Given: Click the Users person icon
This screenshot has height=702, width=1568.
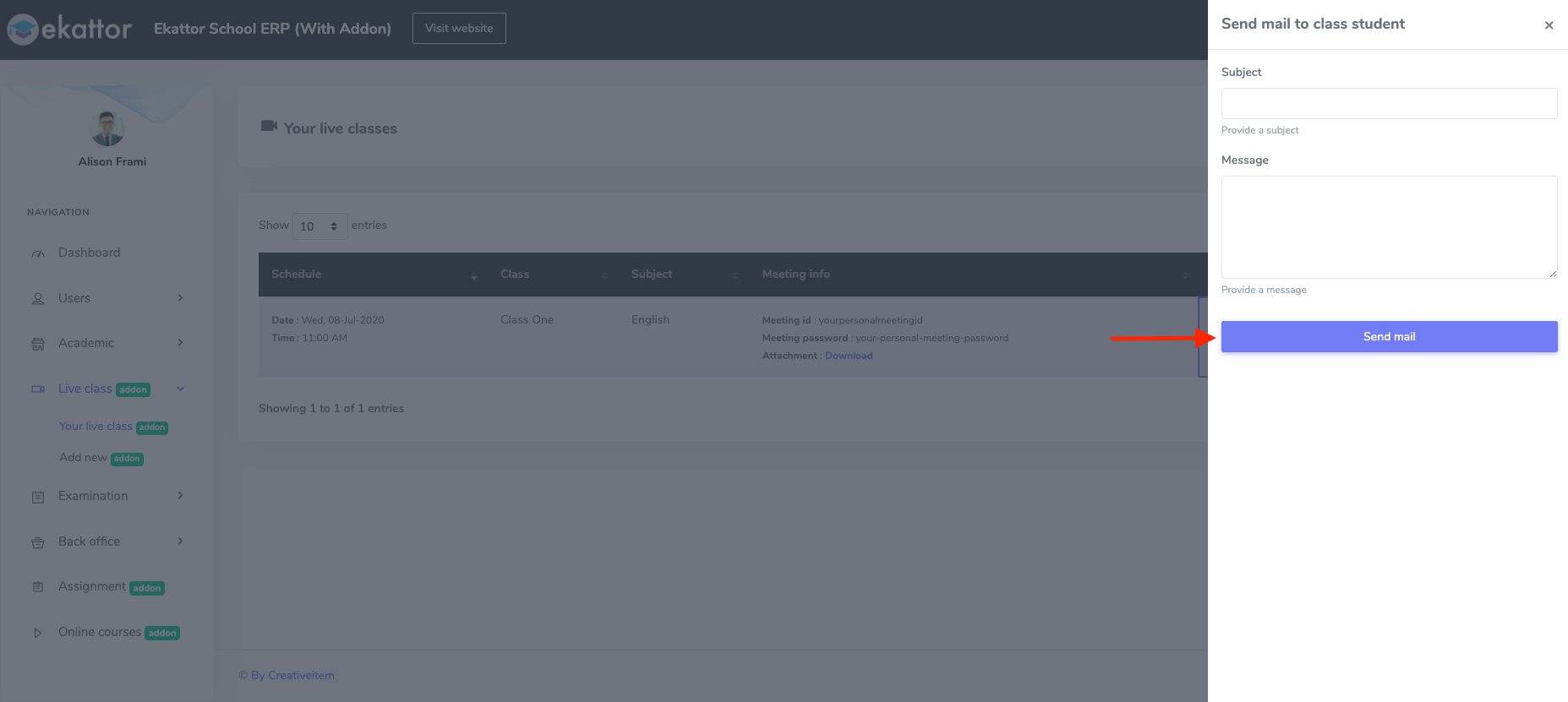Looking at the screenshot, I should pos(38,299).
